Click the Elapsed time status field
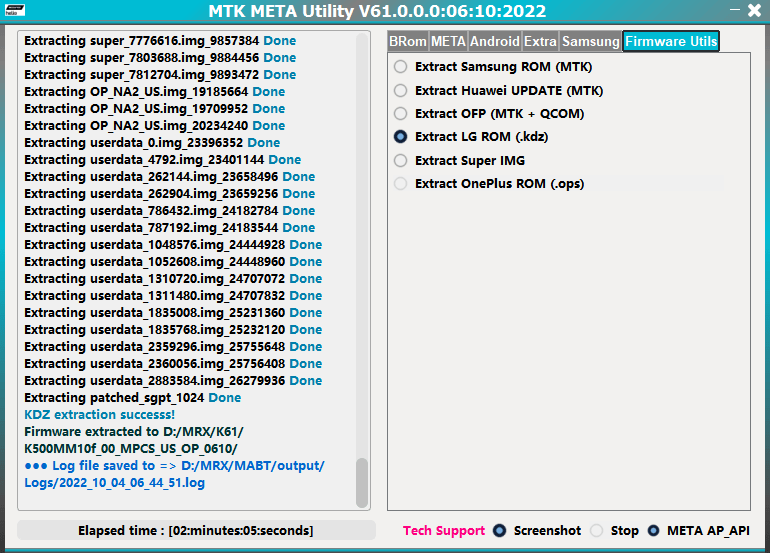The image size is (770, 553). 196,531
